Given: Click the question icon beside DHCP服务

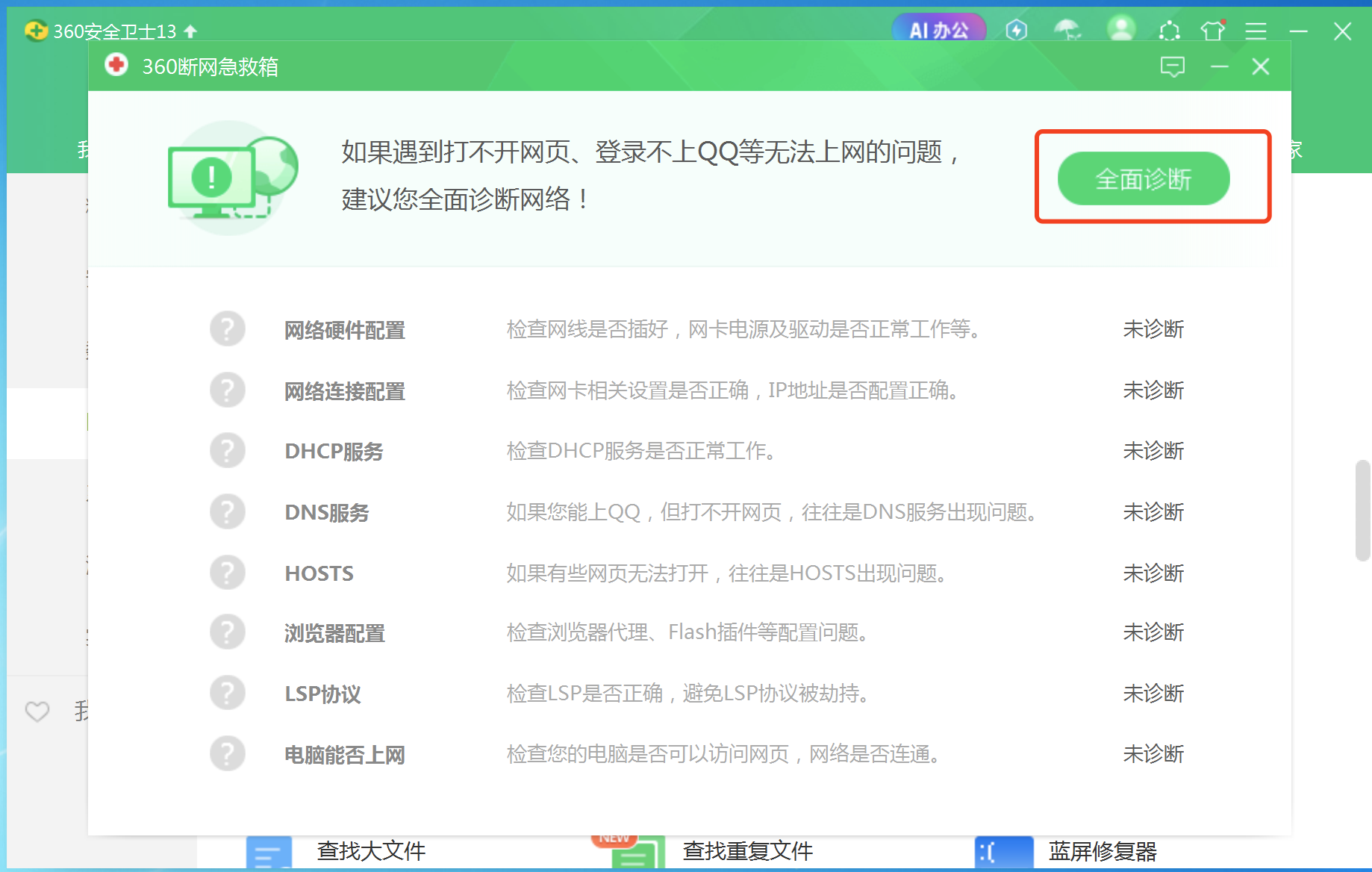Looking at the screenshot, I should (x=228, y=451).
